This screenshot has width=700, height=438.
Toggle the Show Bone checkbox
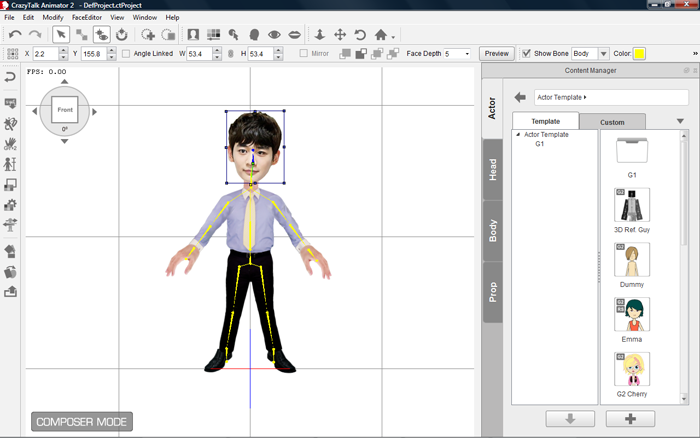pos(527,54)
